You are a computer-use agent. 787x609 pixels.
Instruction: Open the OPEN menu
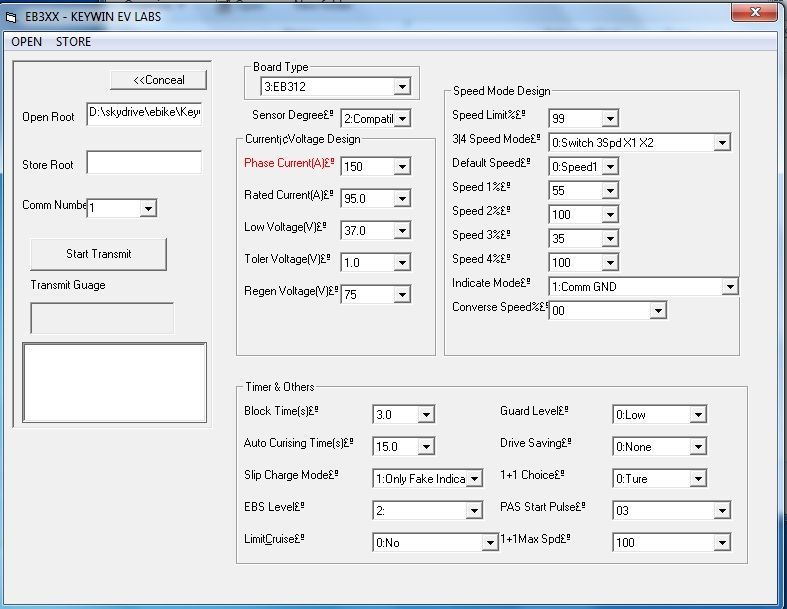pyautogui.click(x=26, y=42)
